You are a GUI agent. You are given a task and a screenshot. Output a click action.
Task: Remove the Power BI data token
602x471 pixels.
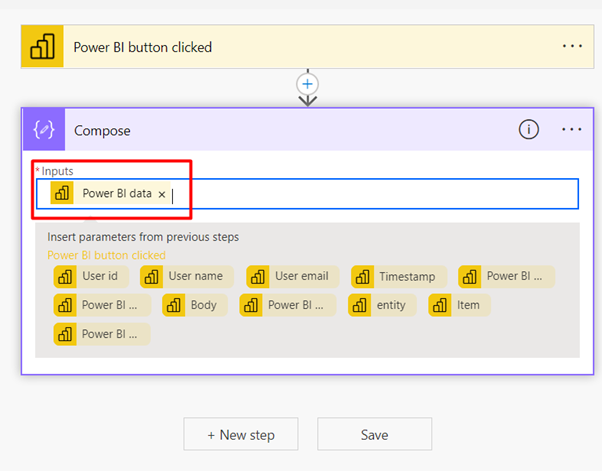pos(162,194)
